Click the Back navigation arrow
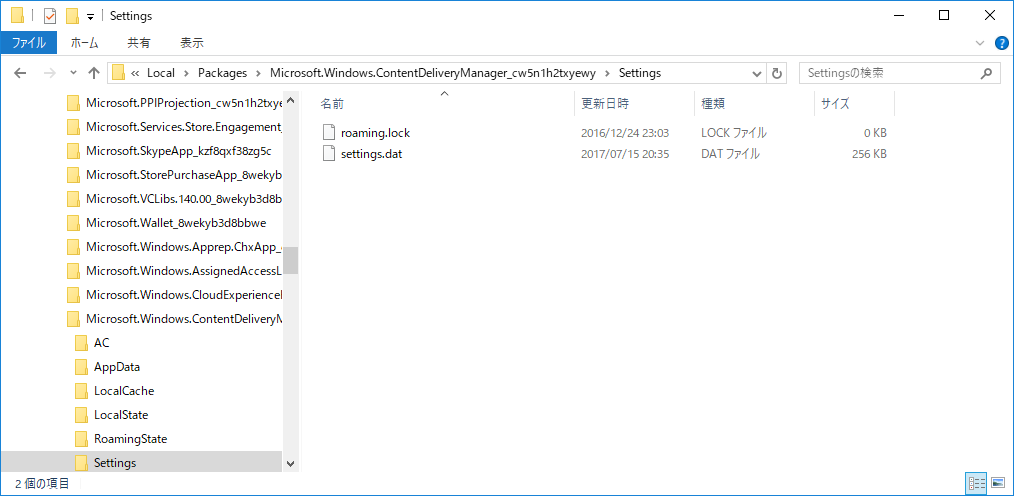 pyautogui.click(x=22, y=73)
